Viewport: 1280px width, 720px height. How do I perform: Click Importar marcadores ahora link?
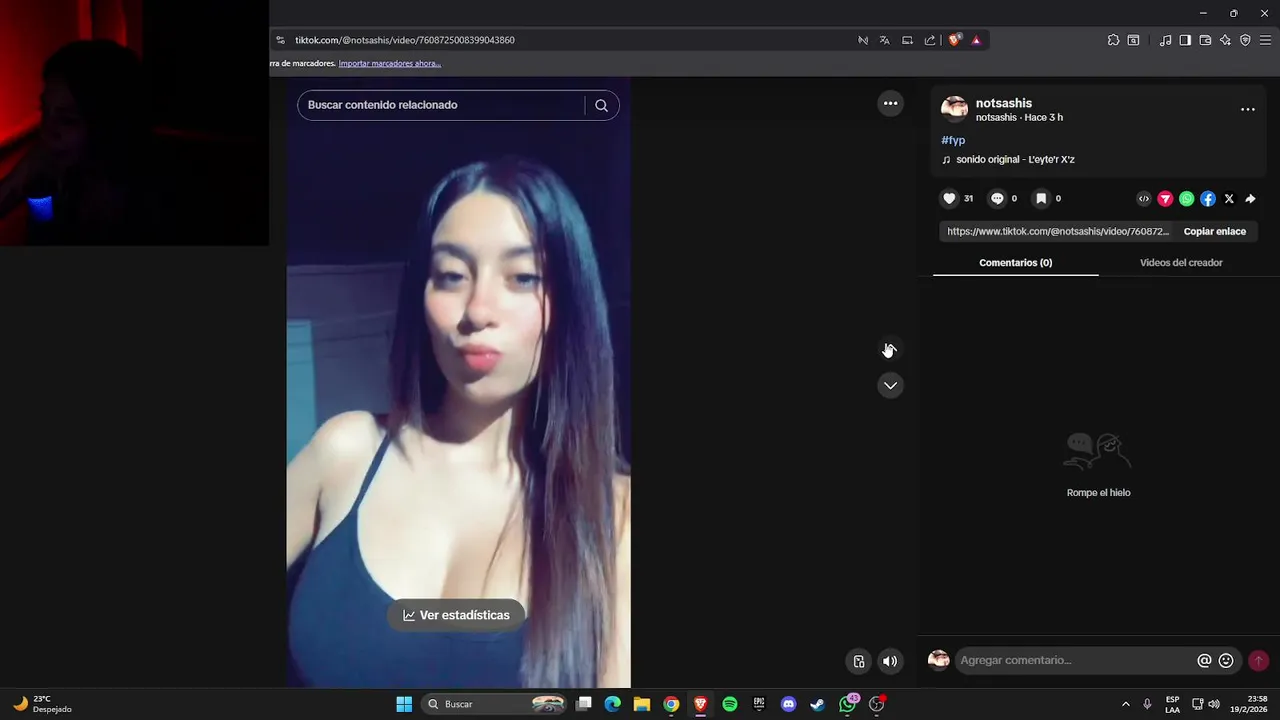point(389,63)
